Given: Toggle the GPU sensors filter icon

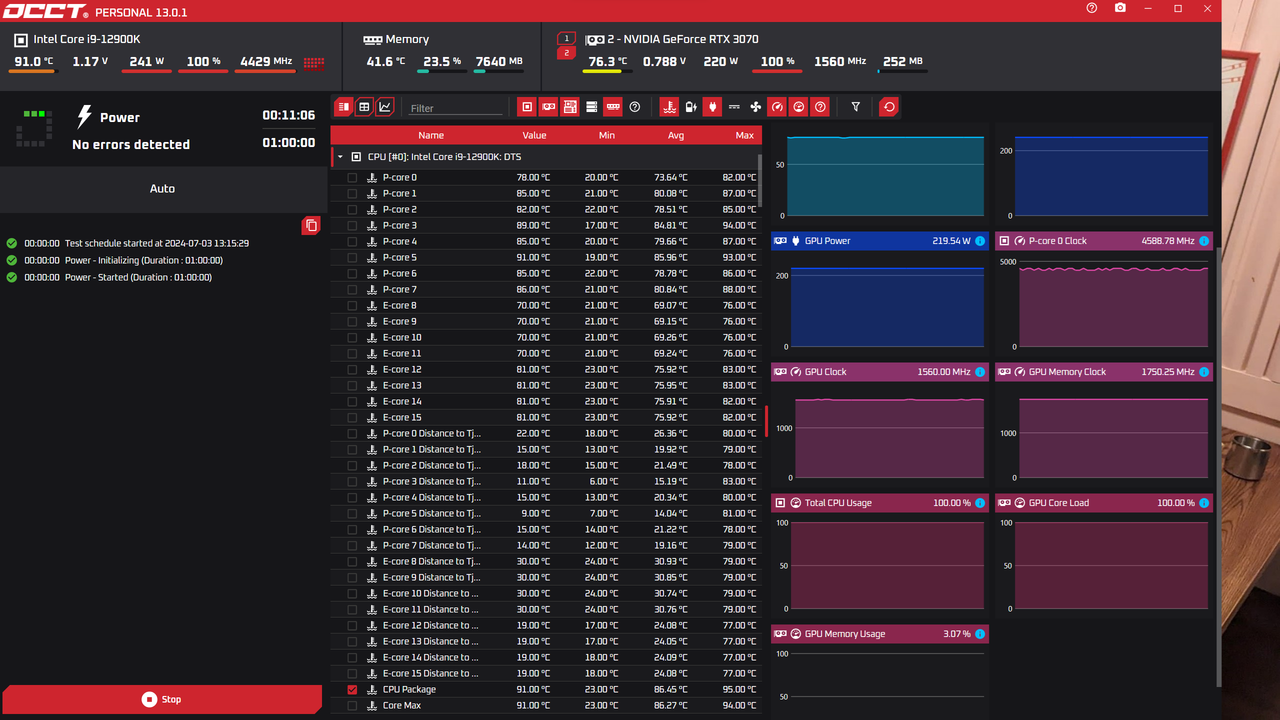Looking at the screenshot, I should point(548,107).
